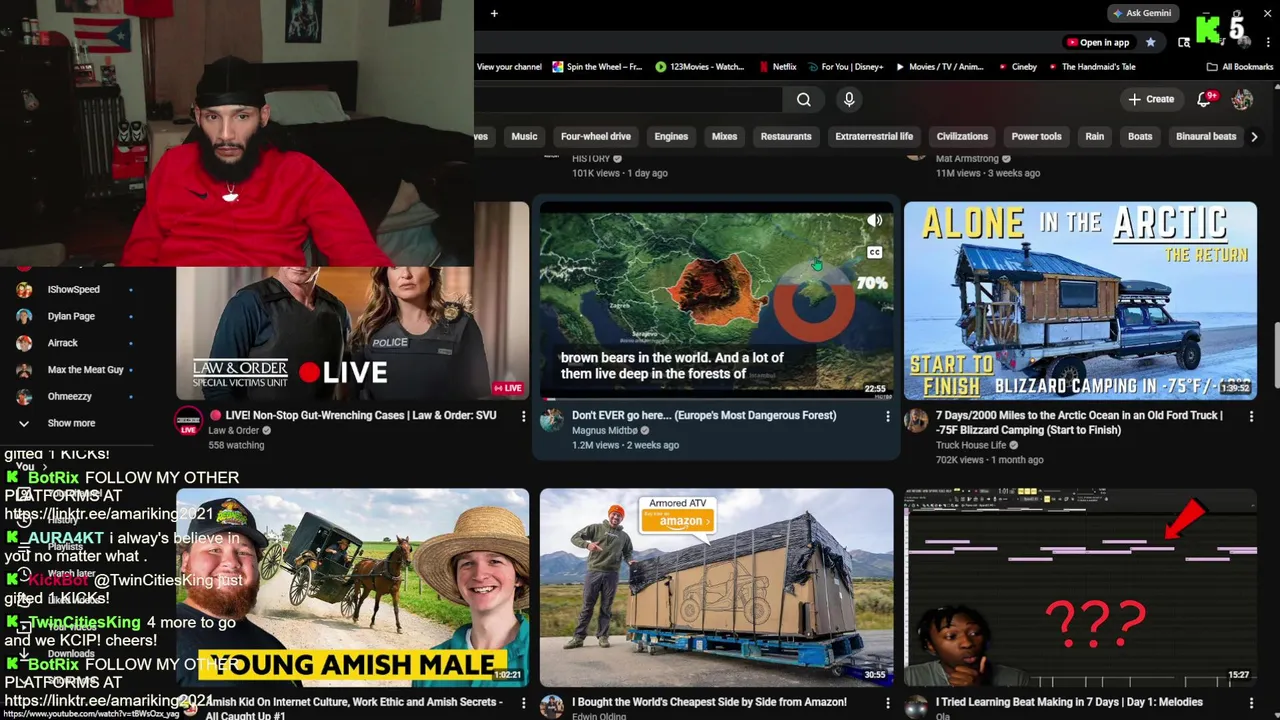Open the YouTube account avatar menu
1280x720 pixels.
(x=1242, y=99)
